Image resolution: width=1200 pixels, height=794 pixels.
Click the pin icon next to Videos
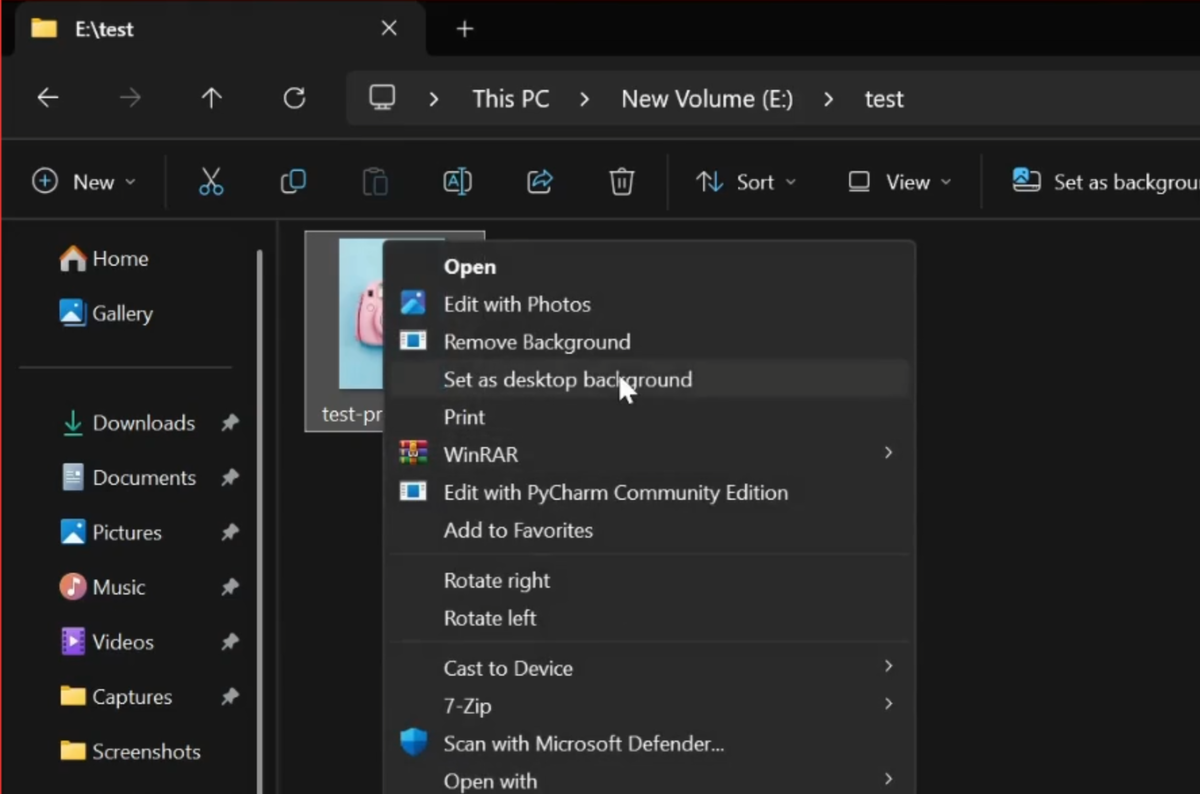[x=230, y=642]
